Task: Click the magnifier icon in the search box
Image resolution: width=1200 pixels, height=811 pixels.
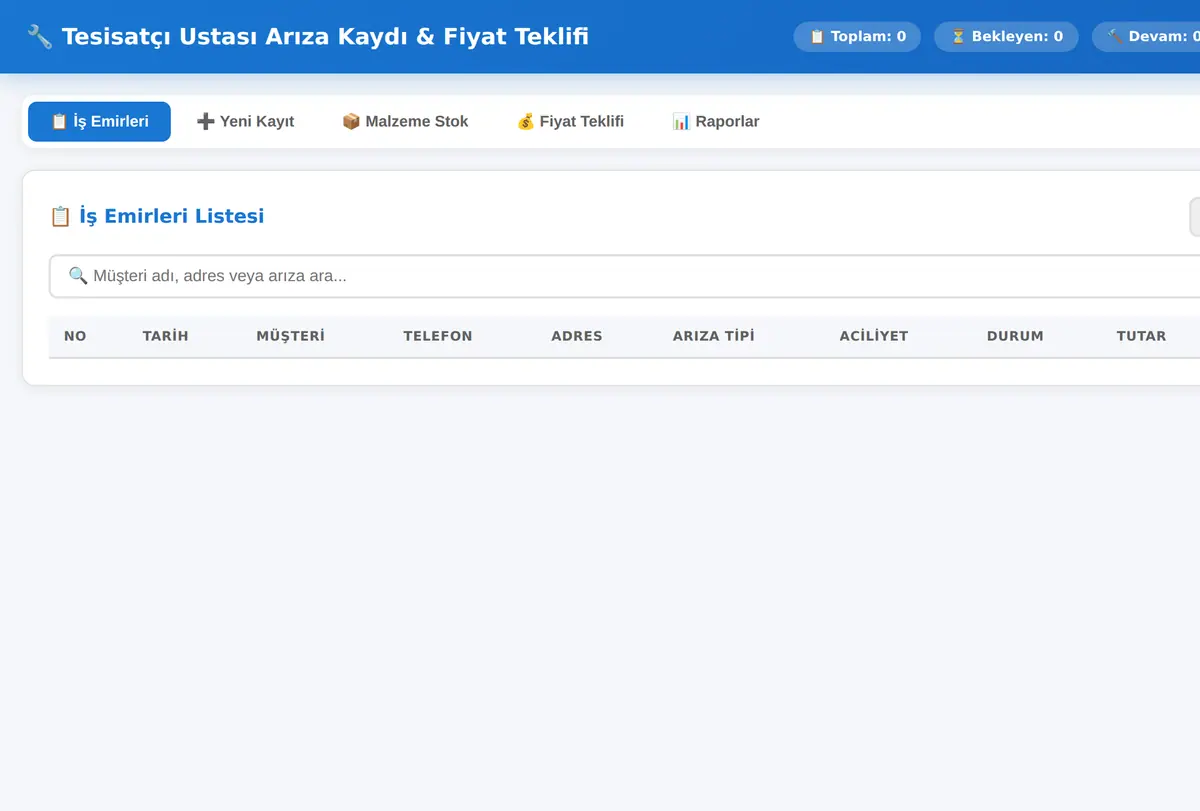Action: pos(78,276)
